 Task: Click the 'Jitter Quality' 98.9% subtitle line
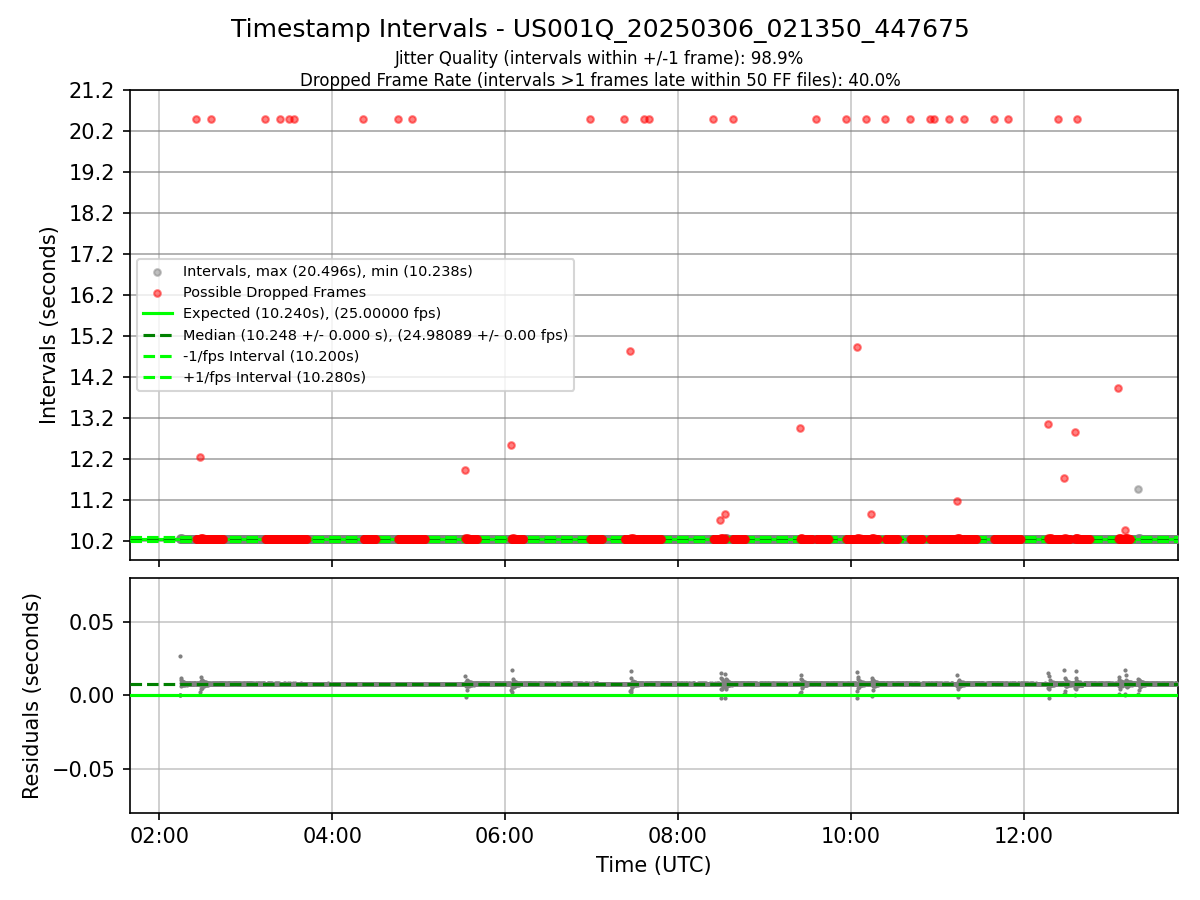tap(599, 58)
